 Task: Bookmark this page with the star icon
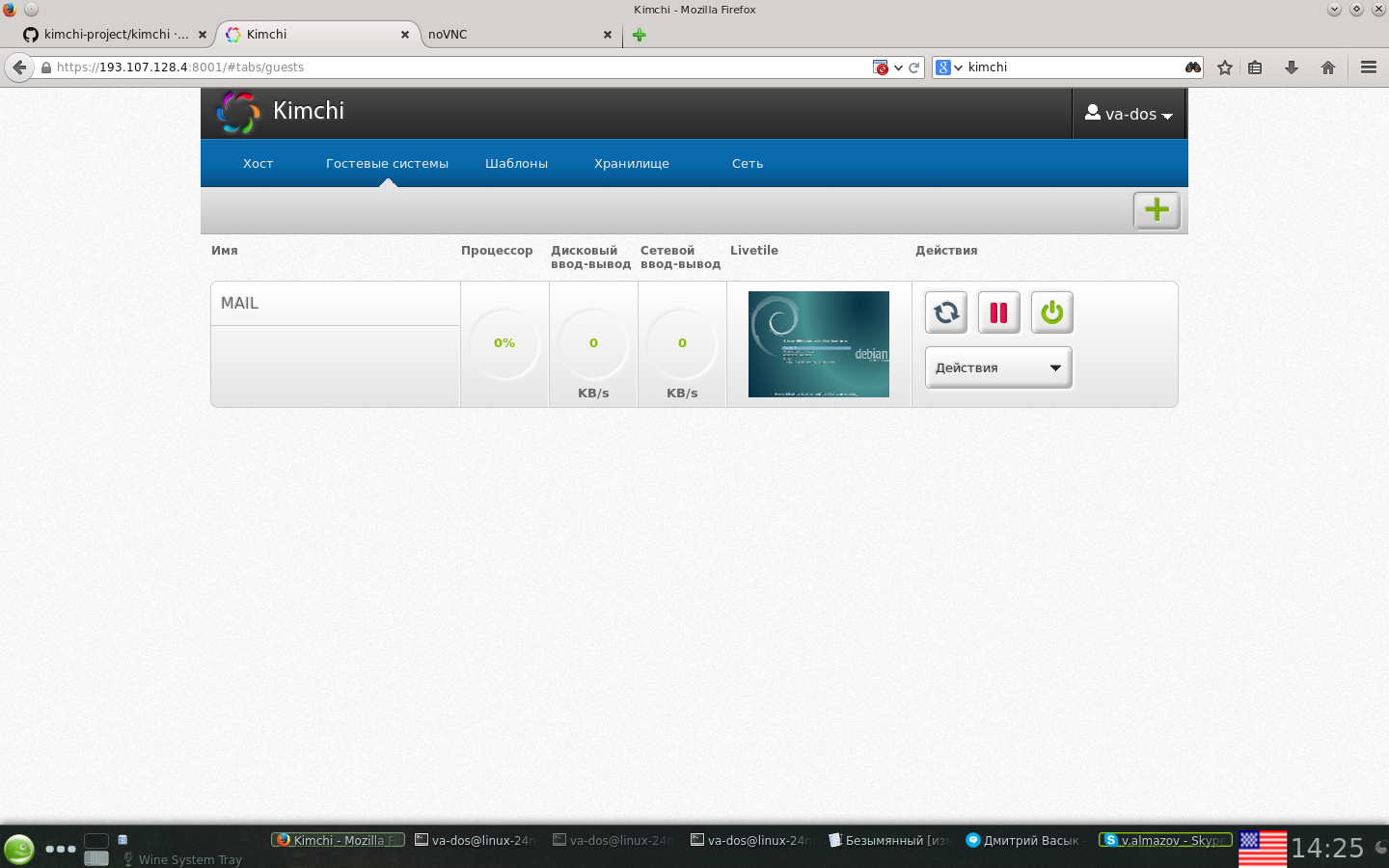point(1225,68)
